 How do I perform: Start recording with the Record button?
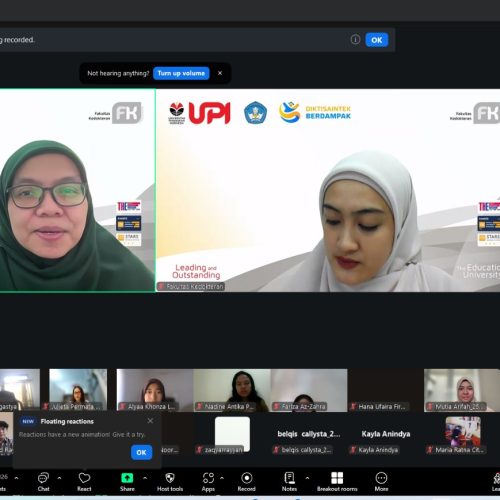coord(246,482)
